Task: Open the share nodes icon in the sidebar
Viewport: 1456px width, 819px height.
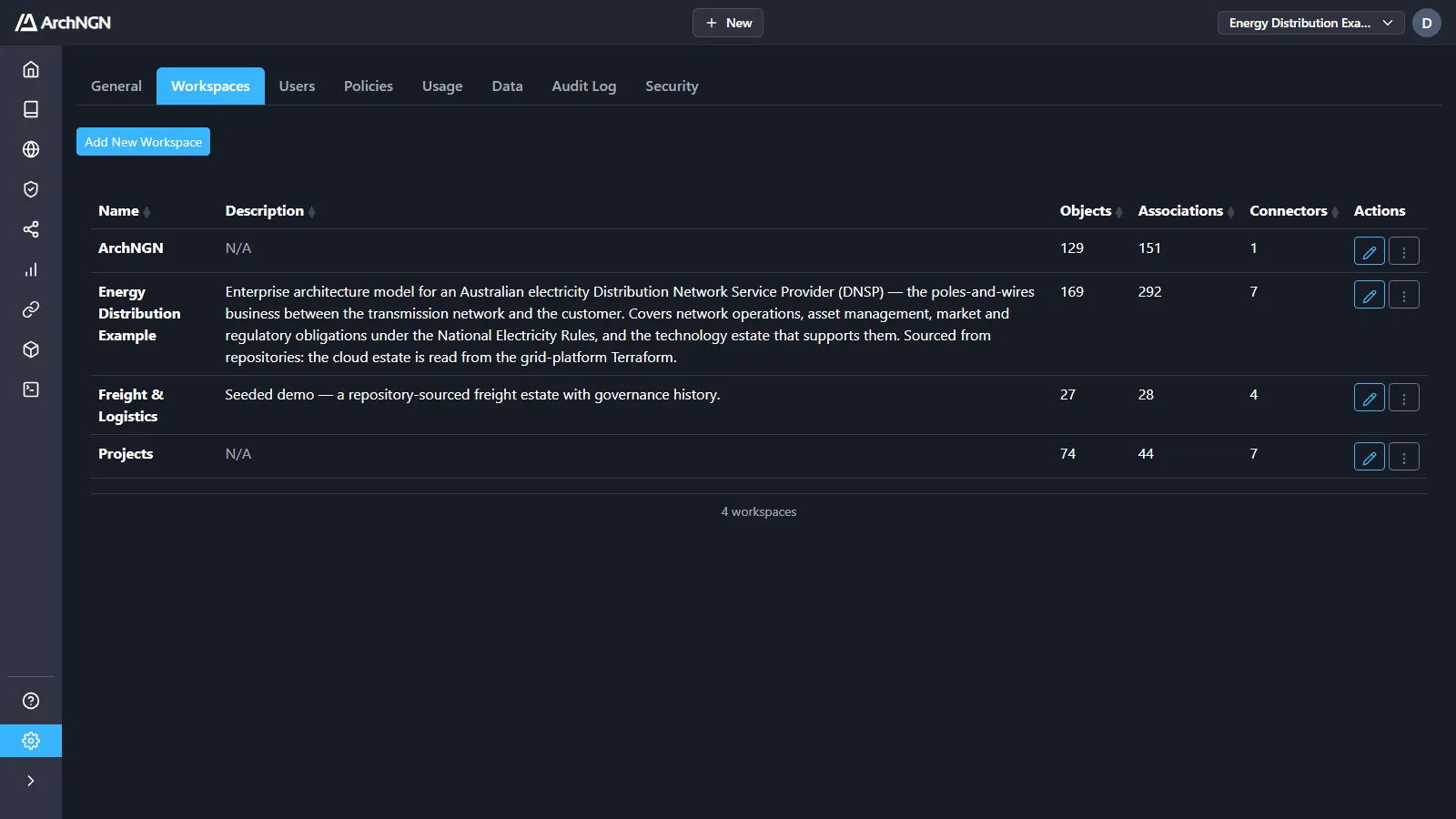Action: point(31,229)
